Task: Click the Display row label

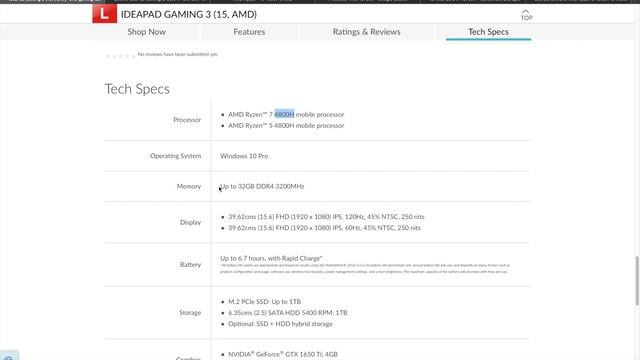Action: 190,222
